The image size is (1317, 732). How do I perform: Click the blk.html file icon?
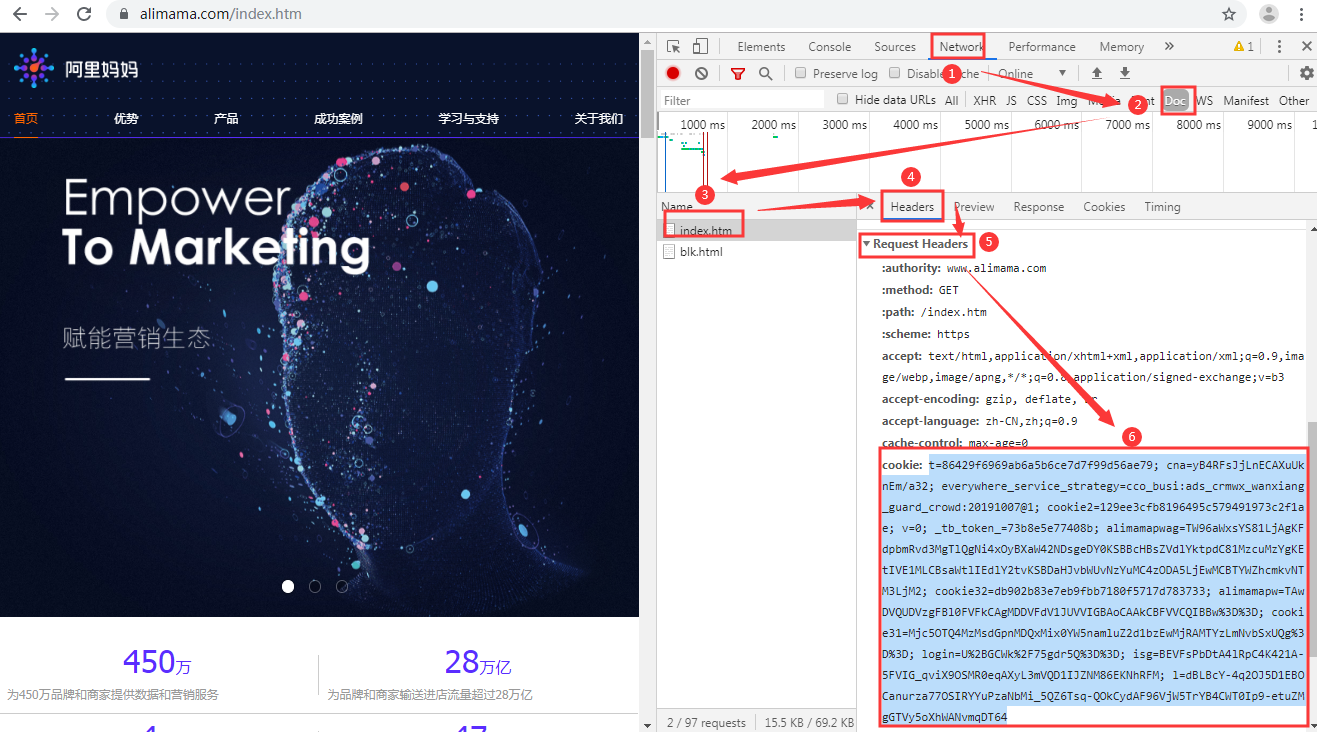point(671,252)
